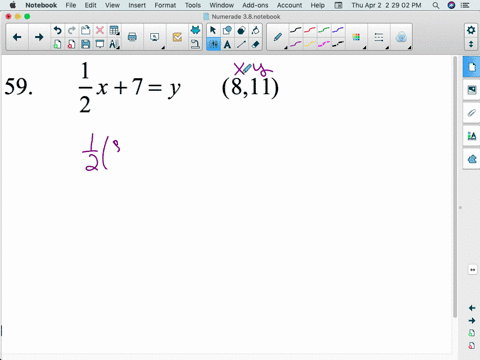Open the screen capture dropdown

coord(155,37)
